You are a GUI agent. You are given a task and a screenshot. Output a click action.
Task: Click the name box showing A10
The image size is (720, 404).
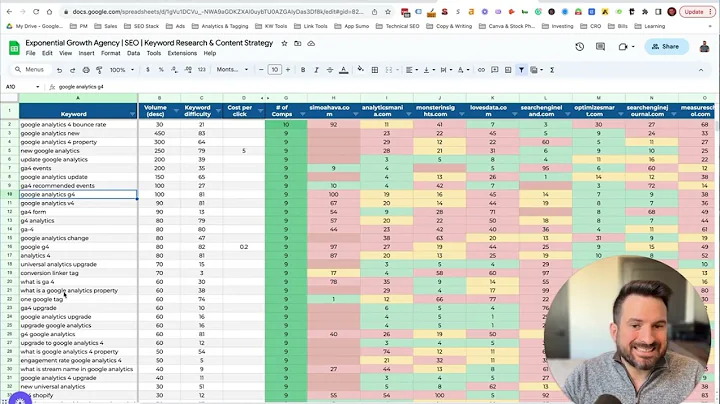(x=22, y=87)
